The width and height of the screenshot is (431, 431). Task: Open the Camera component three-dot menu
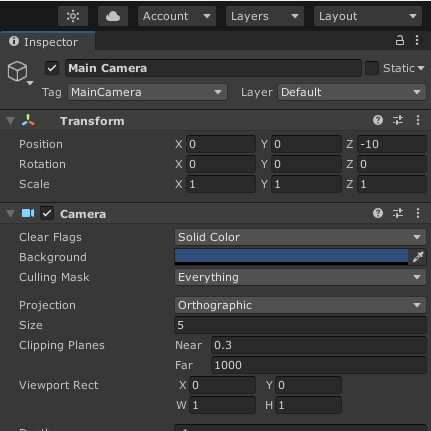pyautogui.click(x=418, y=213)
